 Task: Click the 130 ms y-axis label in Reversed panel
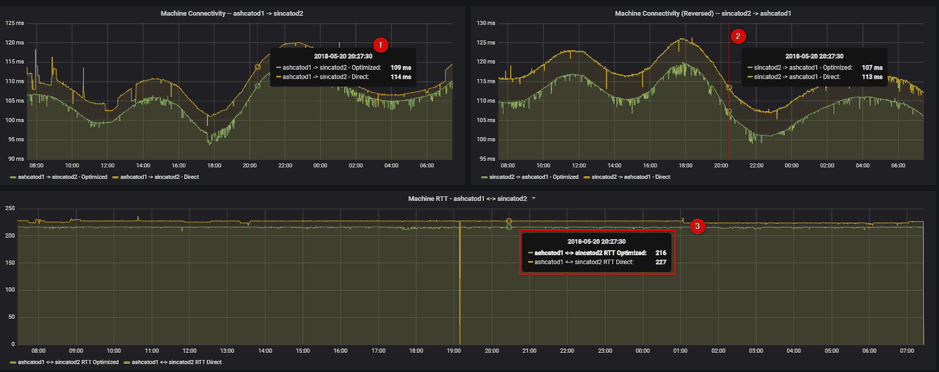tap(487, 23)
